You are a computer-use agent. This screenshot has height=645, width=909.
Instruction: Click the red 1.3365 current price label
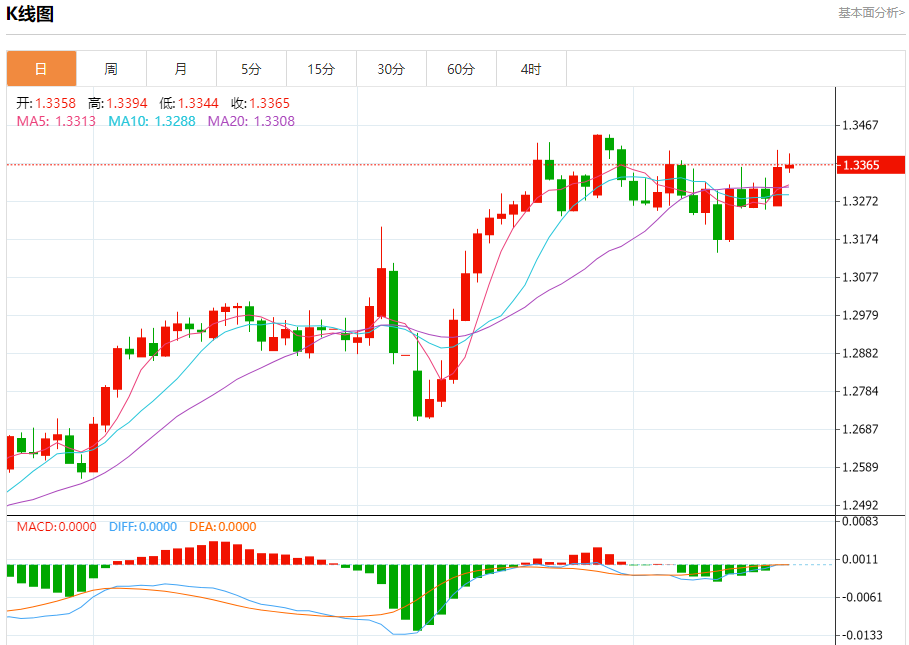[871, 165]
